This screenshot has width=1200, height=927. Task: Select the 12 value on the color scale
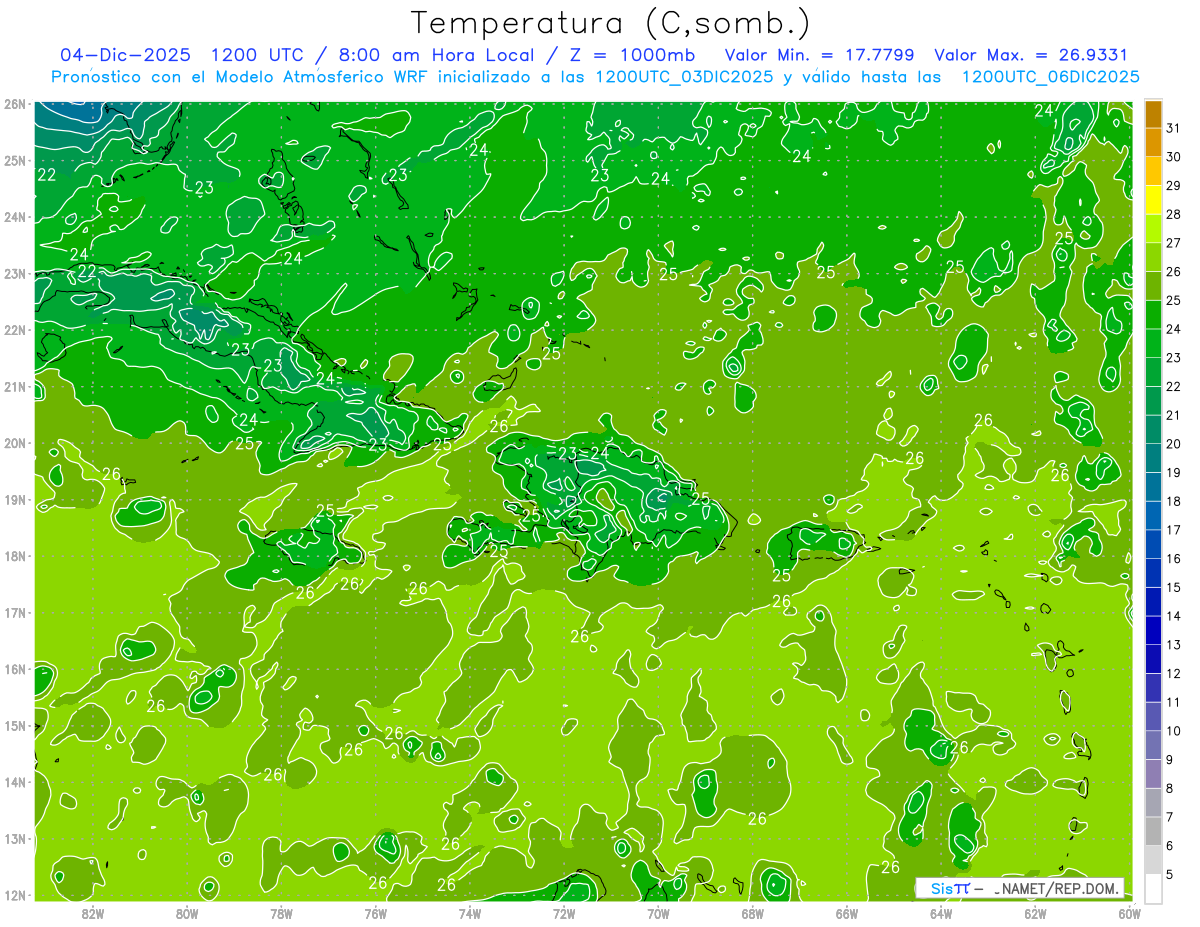[x=1174, y=674]
